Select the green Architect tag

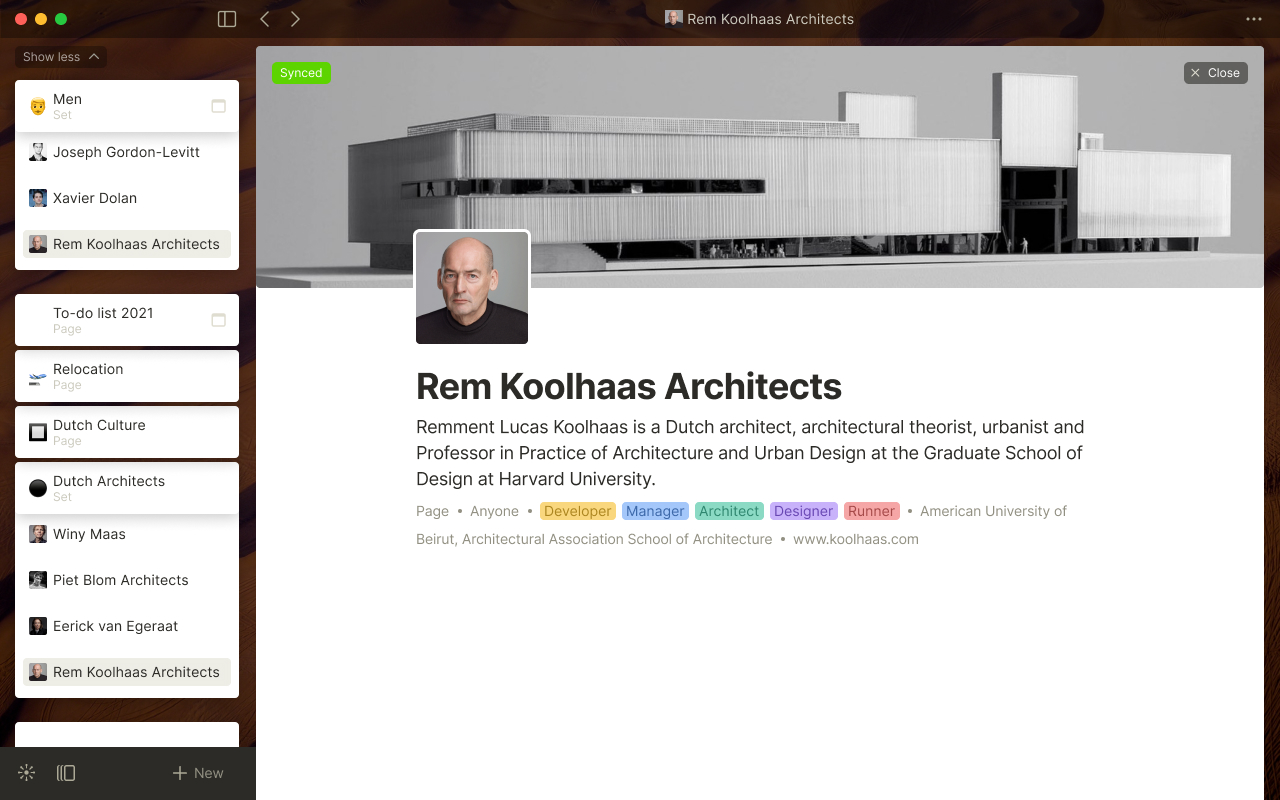coord(729,511)
